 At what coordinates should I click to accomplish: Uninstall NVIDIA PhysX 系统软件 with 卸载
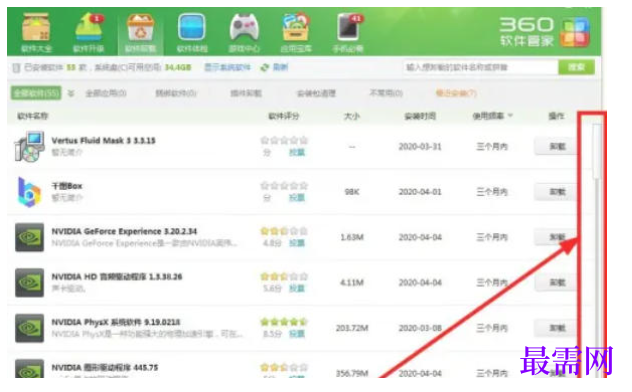(x=557, y=328)
